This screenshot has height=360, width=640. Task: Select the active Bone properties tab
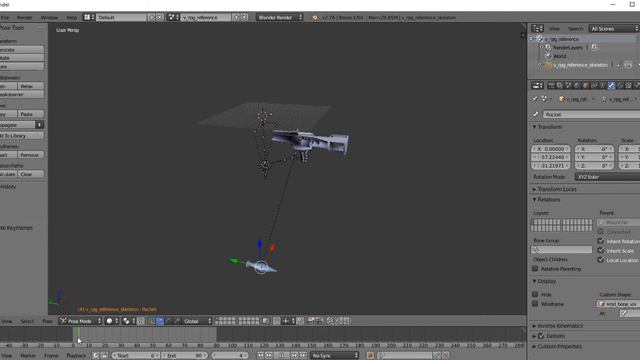(611, 85)
